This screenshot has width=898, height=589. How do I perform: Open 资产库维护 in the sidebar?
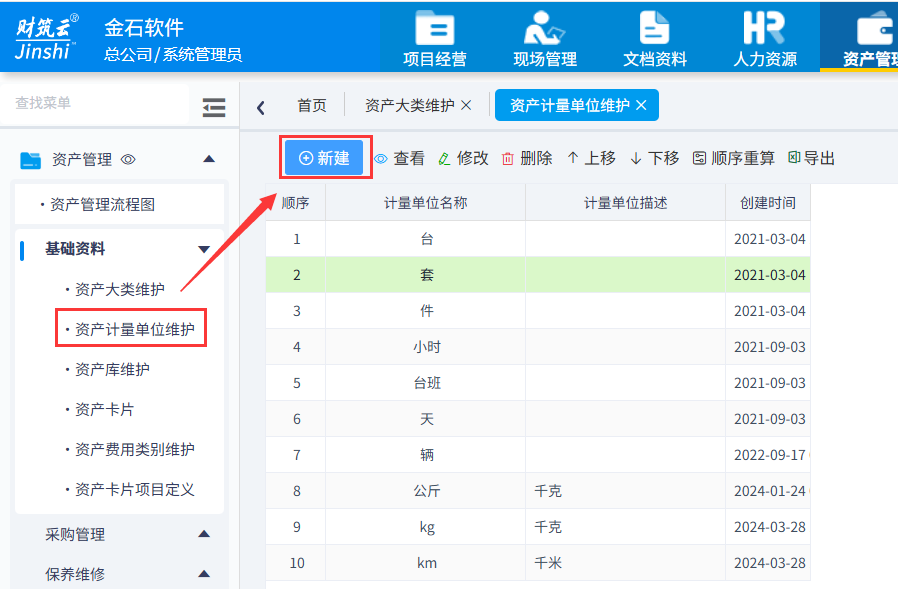pos(112,370)
